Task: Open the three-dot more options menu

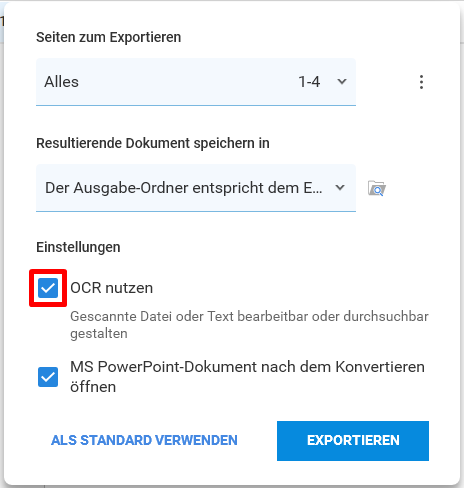Action: pyautogui.click(x=421, y=82)
